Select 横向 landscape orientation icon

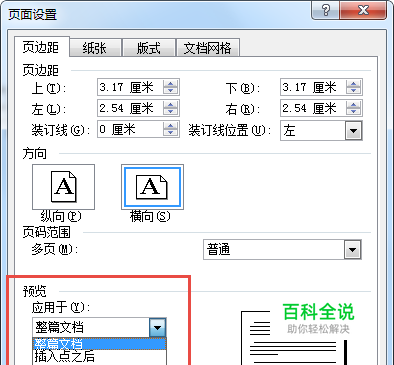tap(152, 187)
